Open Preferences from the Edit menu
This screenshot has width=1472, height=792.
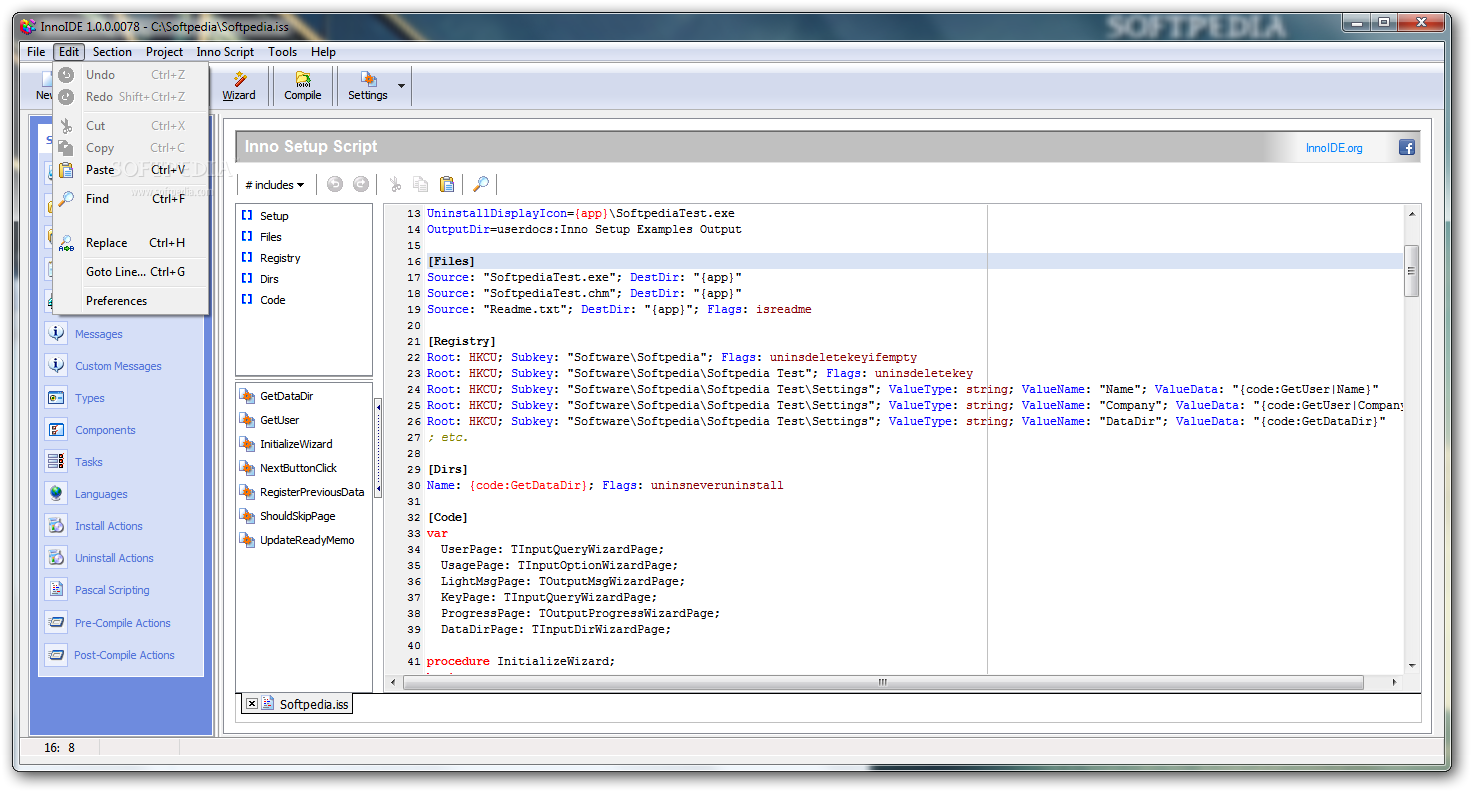coord(130,301)
